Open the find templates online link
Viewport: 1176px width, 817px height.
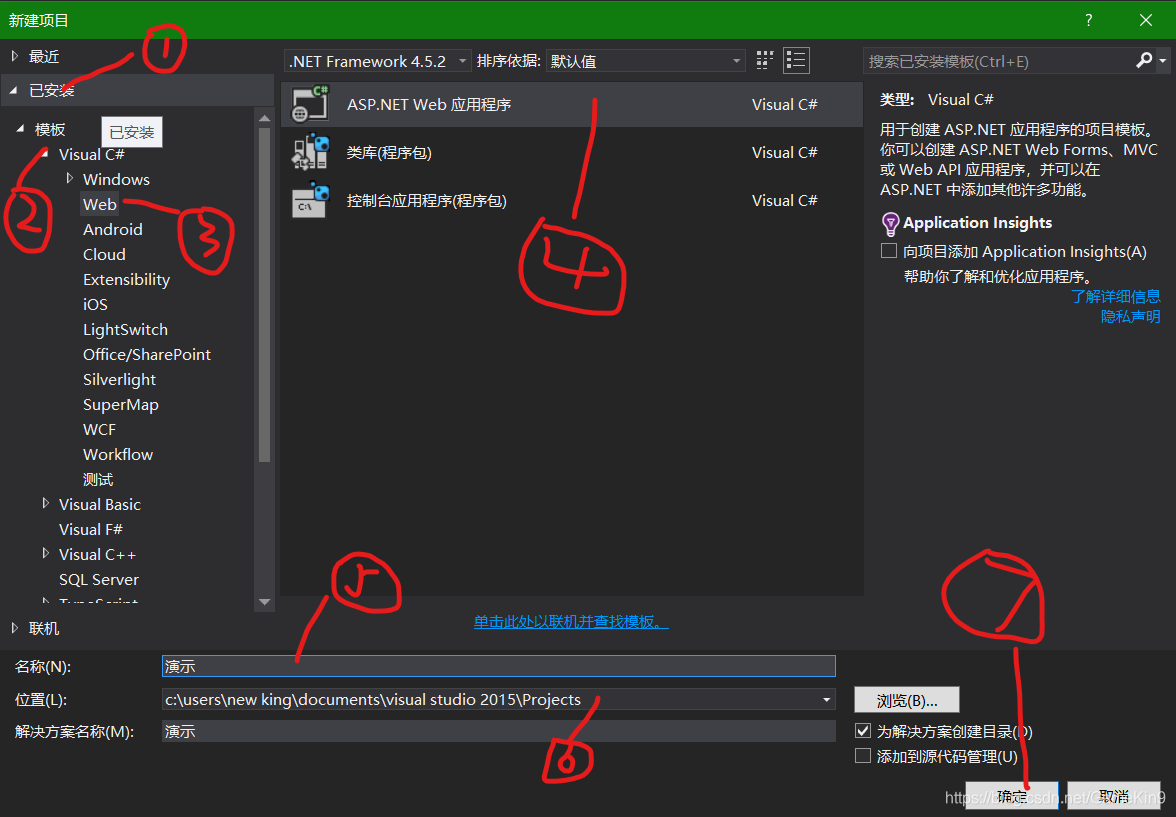pyautogui.click(x=571, y=621)
